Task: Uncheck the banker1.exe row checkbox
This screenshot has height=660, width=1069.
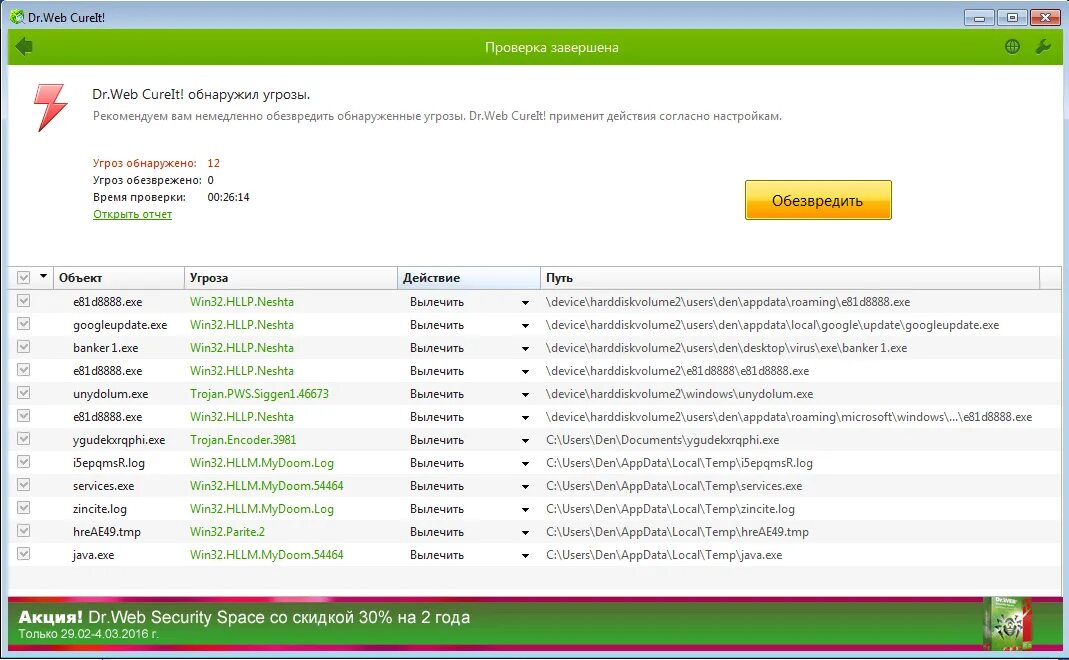Action: coord(24,347)
